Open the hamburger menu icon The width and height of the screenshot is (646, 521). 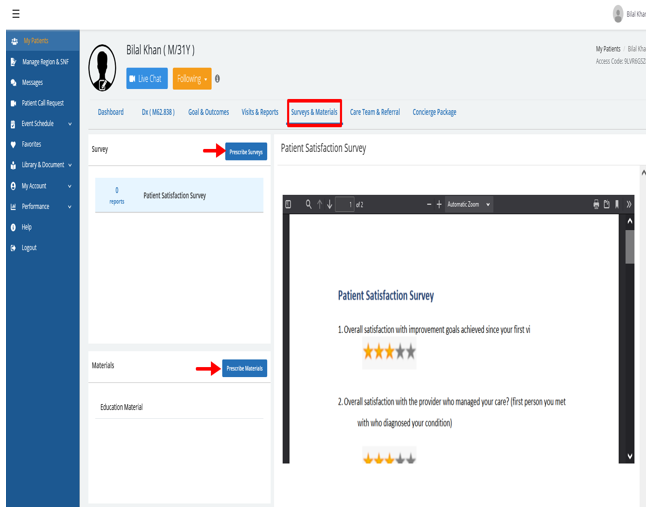coord(16,14)
